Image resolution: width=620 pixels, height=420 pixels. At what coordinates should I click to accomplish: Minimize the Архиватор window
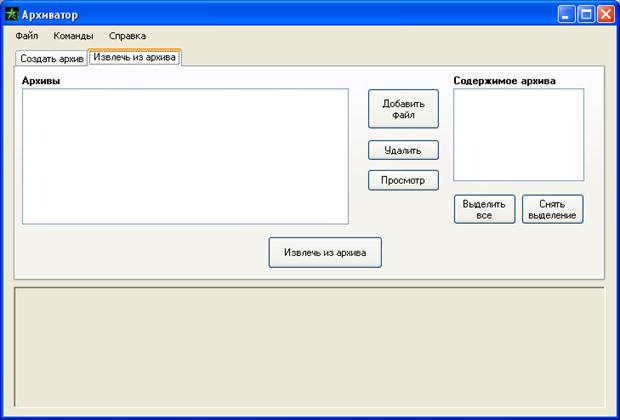(567, 14)
